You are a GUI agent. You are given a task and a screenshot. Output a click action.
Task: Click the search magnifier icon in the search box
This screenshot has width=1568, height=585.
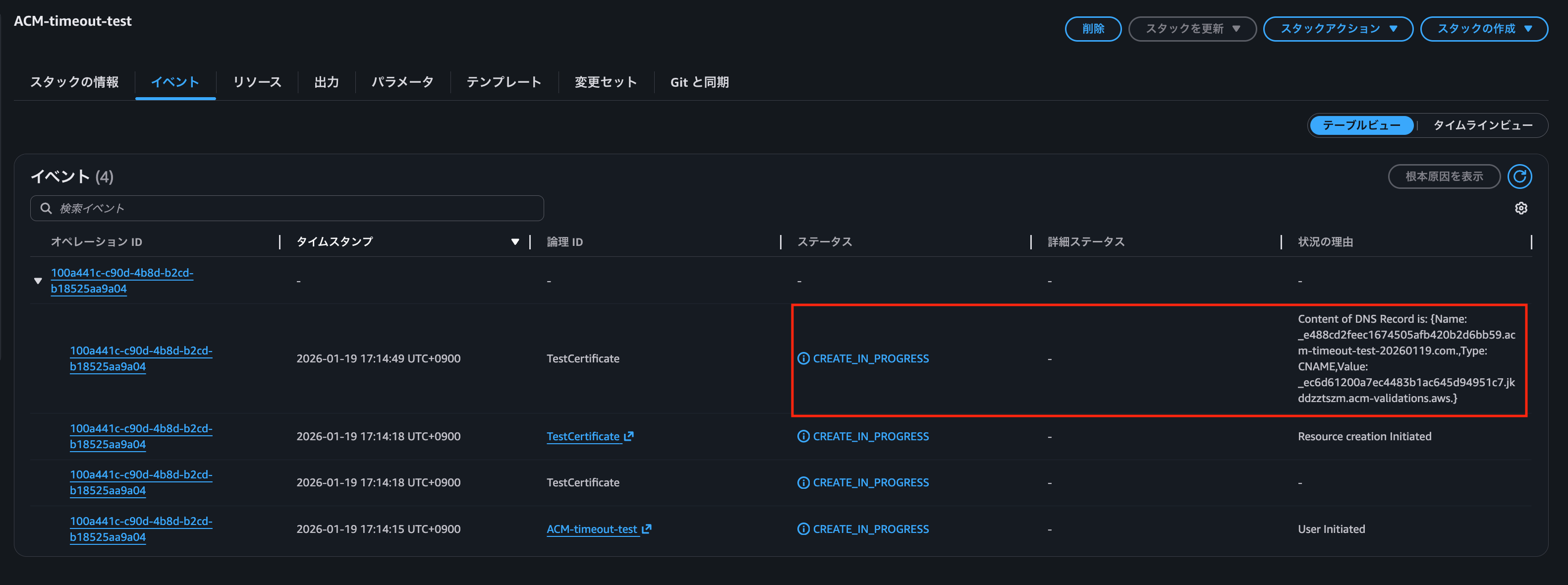(x=46, y=208)
